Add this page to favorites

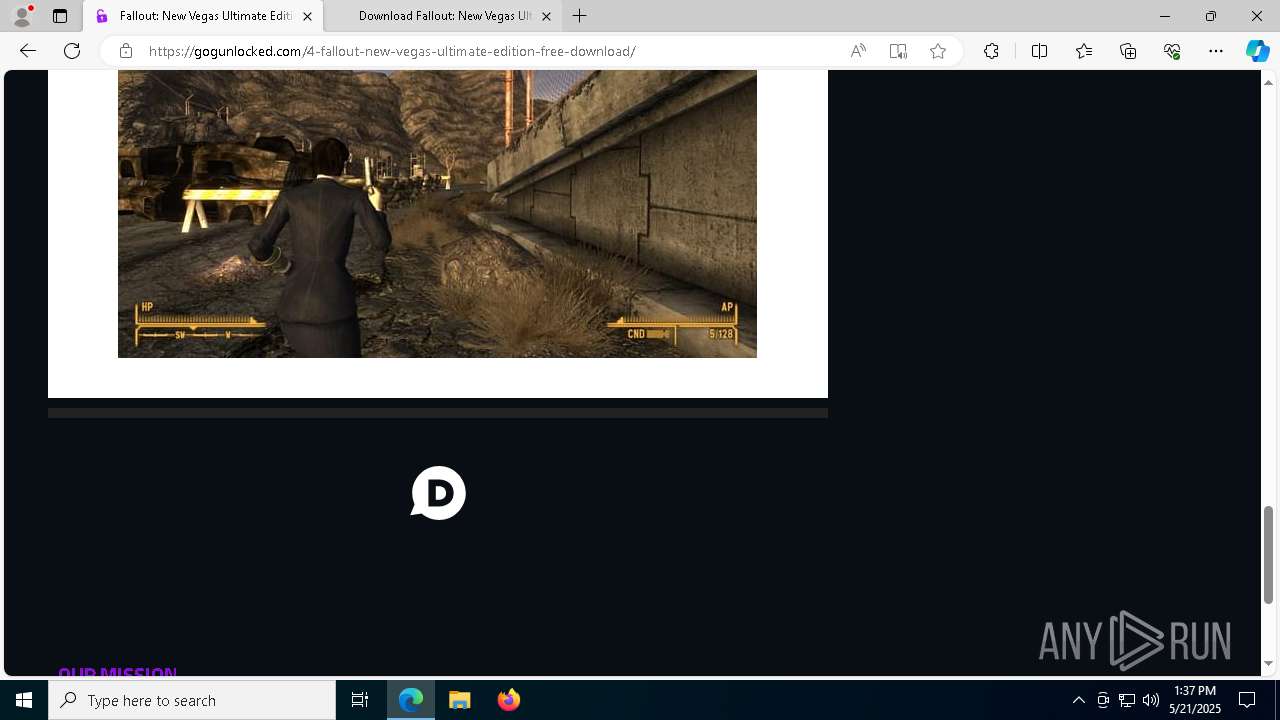(x=938, y=51)
